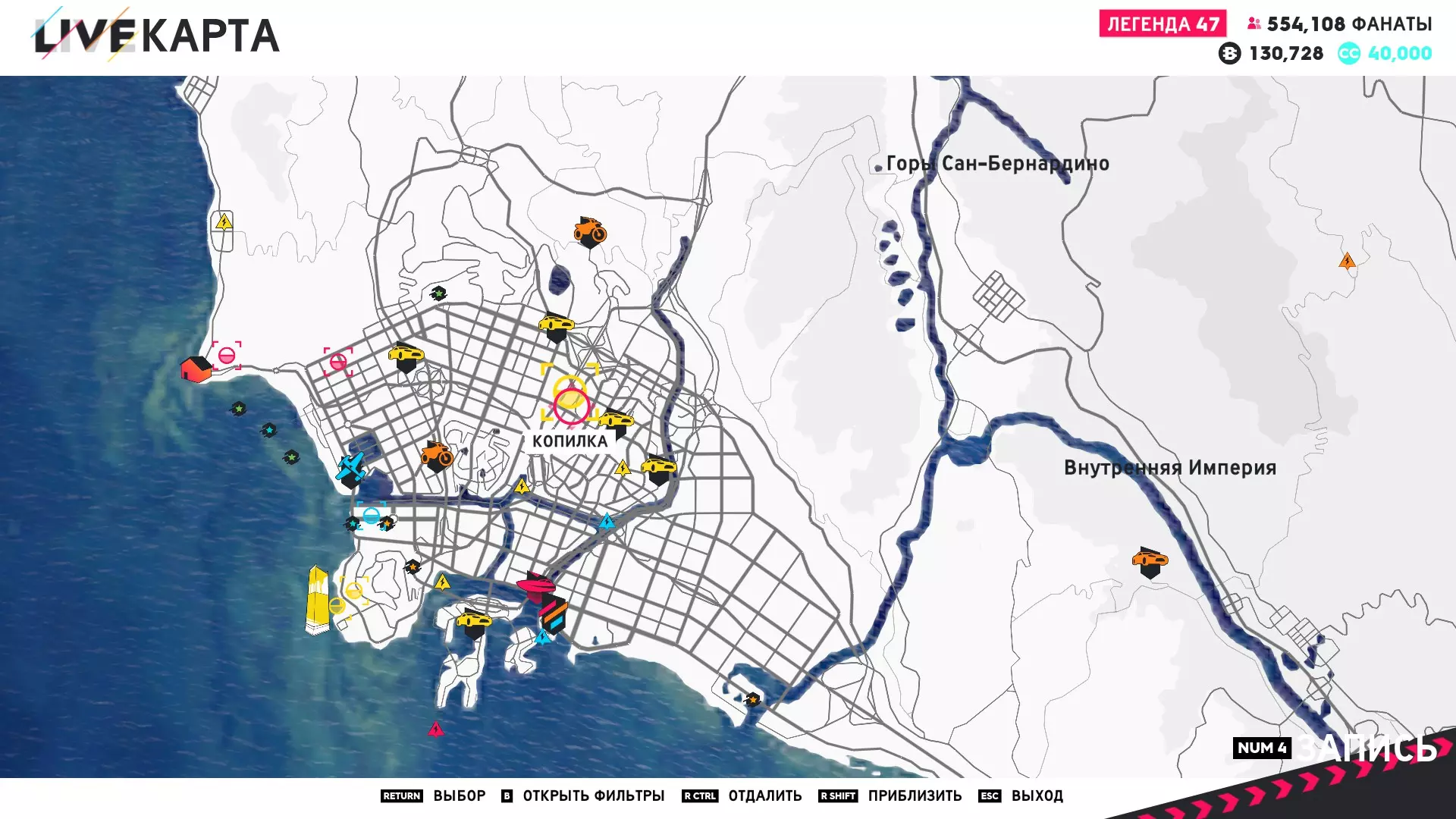Click the yellow lightning icon on the northwest coast
Viewport: 1456px width, 819px height.
coord(223,221)
